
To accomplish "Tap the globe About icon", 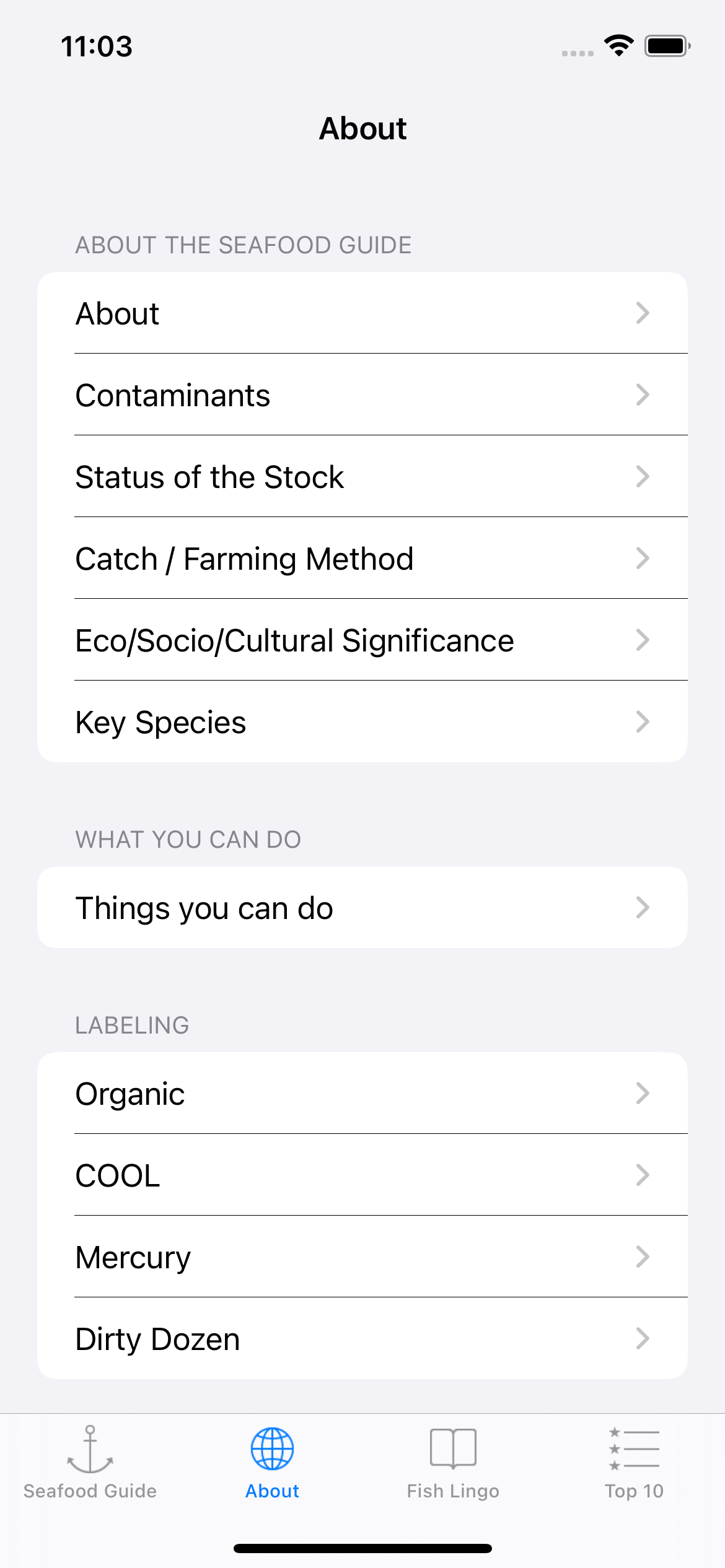I will pos(272,1449).
